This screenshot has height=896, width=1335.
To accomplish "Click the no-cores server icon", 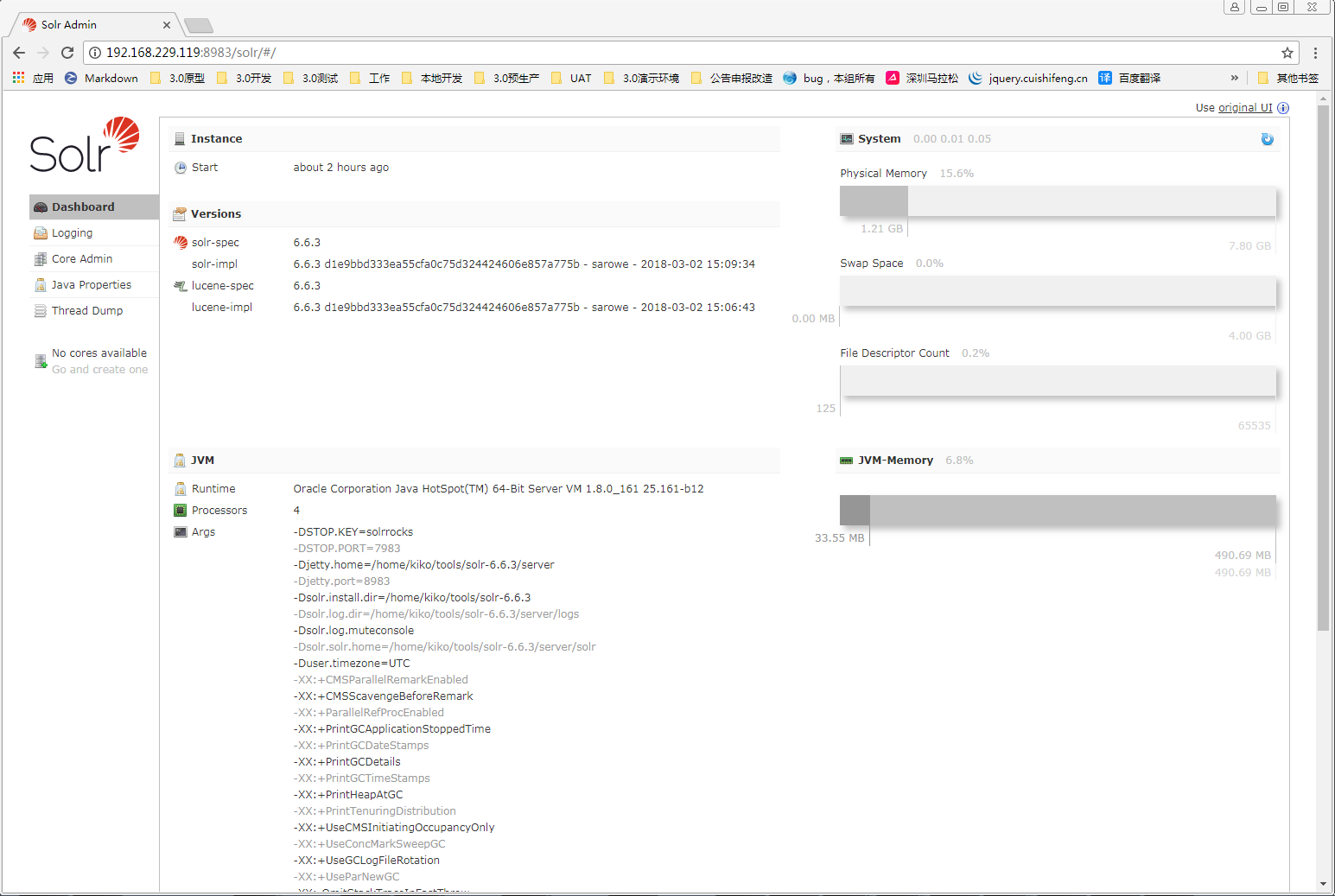I will [41, 361].
